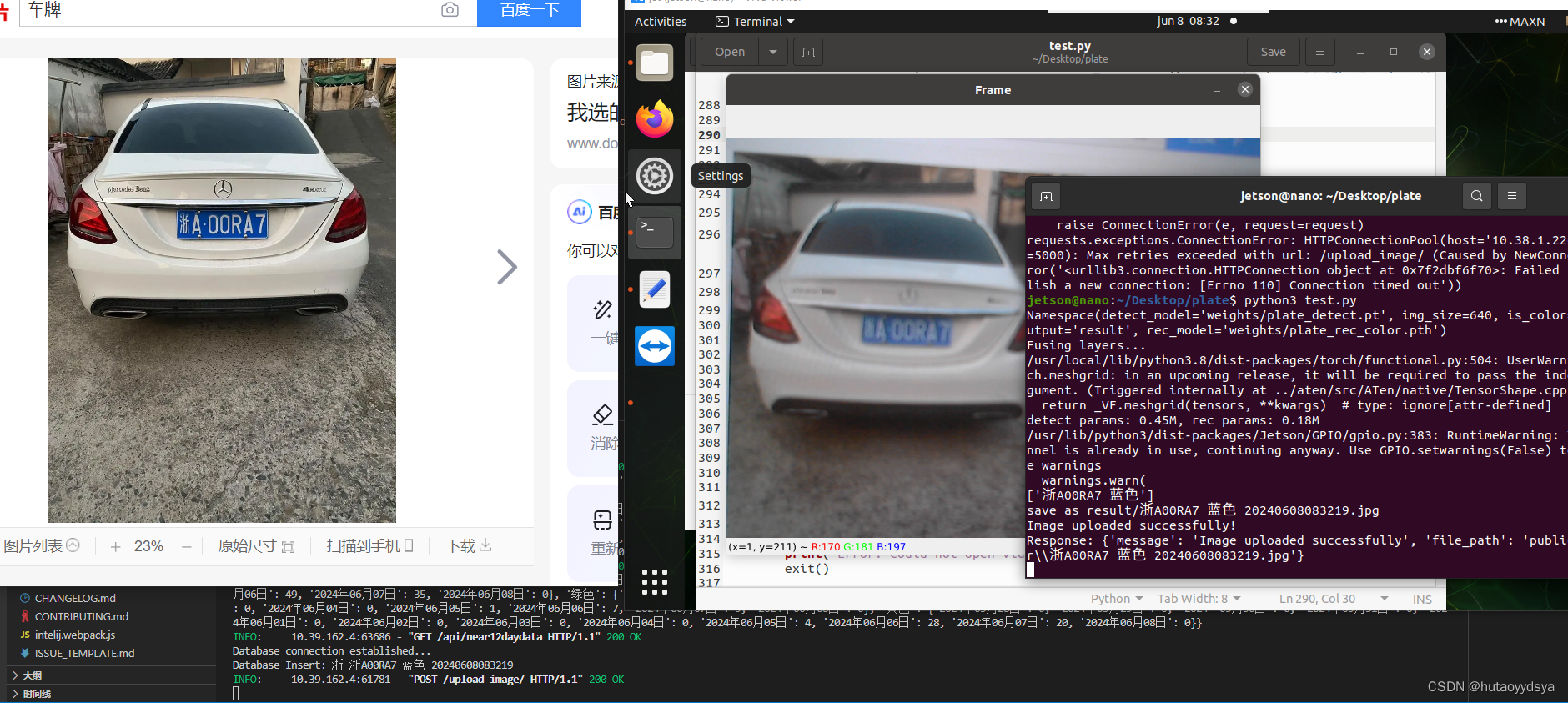This screenshot has width=1568, height=703.
Task: Open the terminal hamburger menu
Action: point(1512,196)
